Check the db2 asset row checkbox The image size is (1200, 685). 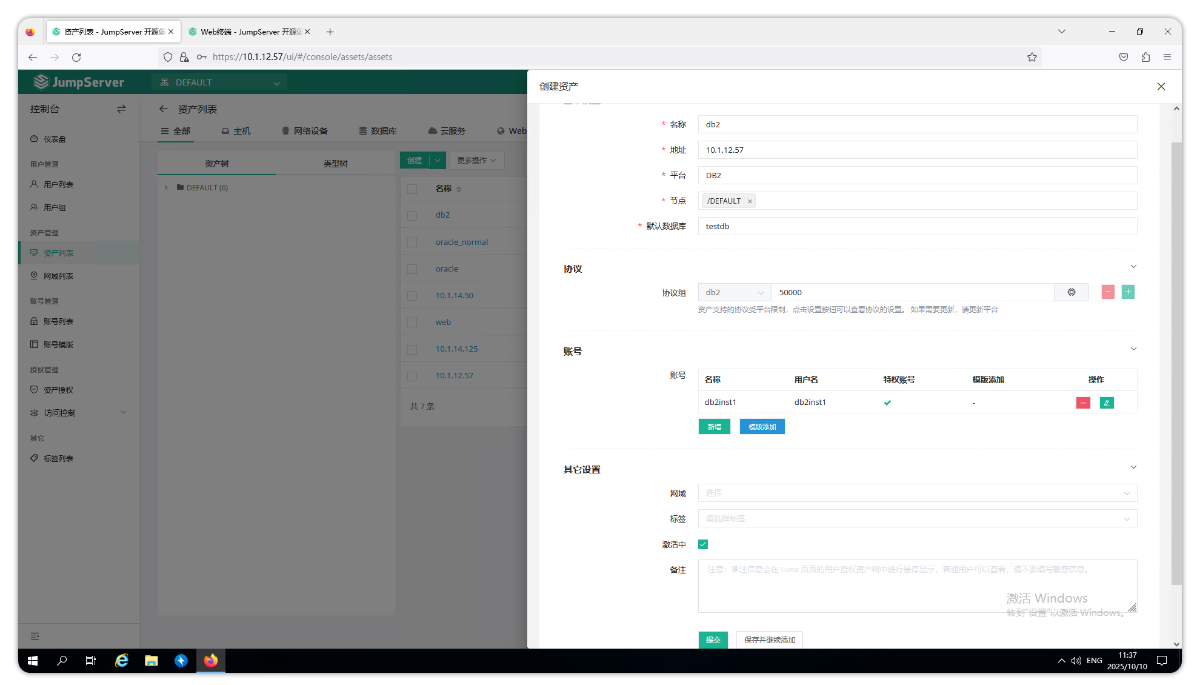click(x=412, y=215)
